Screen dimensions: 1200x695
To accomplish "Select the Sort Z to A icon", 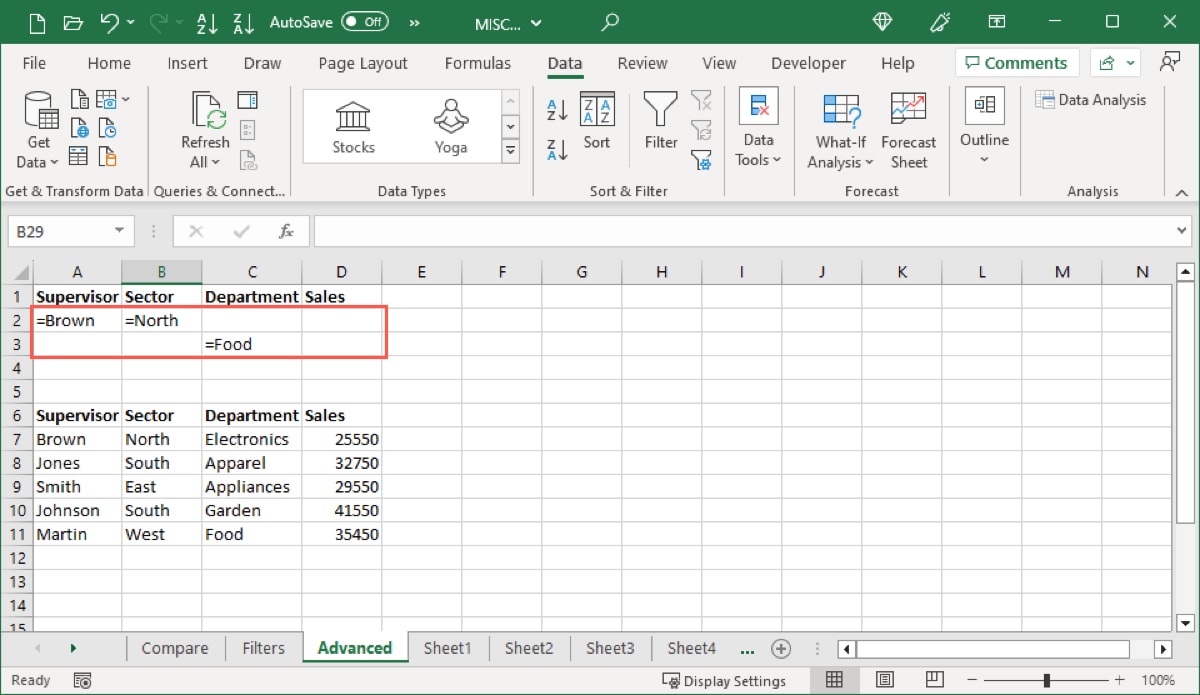I will 557,152.
